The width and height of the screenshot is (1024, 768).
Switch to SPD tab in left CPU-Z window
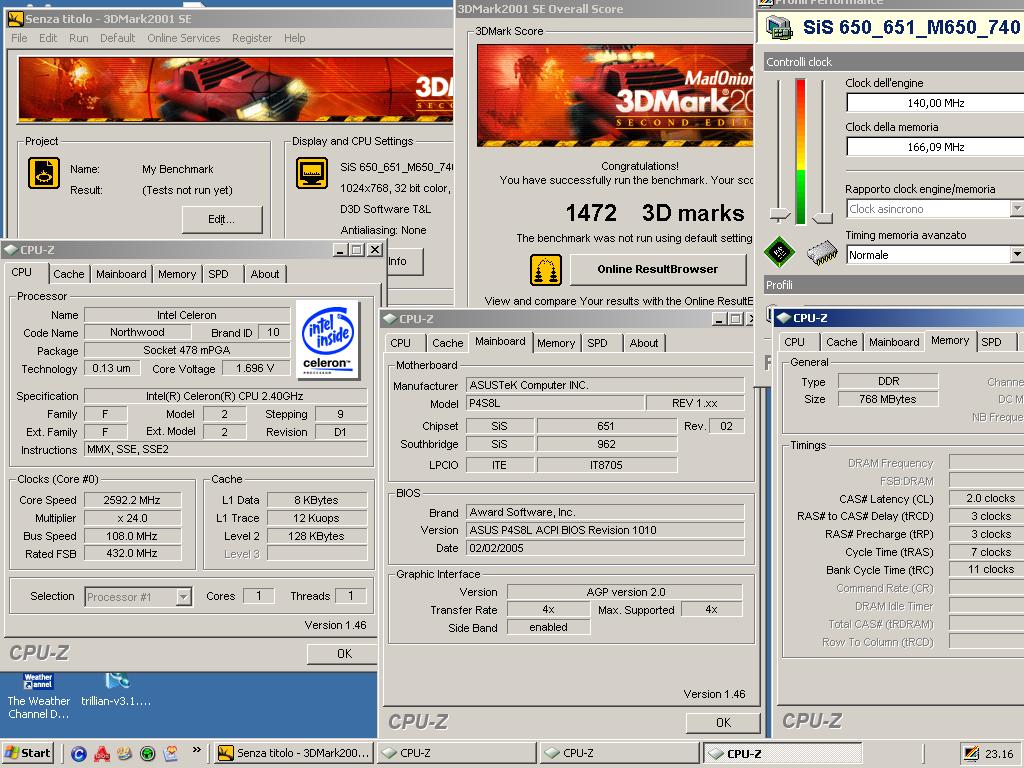click(x=219, y=274)
